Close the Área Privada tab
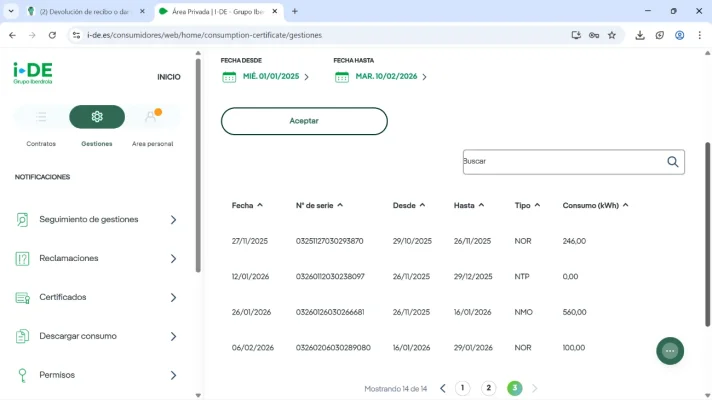The height and width of the screenshot is (400, 712). pyautogui.click(x=275, y=11)
